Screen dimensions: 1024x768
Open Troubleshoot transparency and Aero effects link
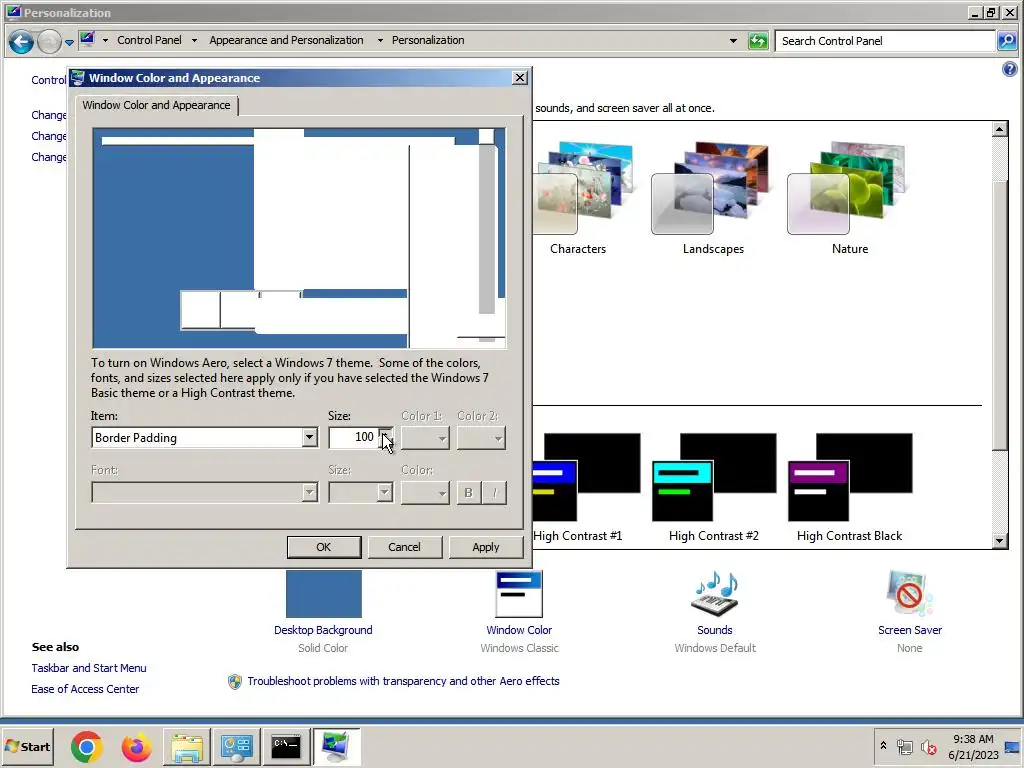403,681
